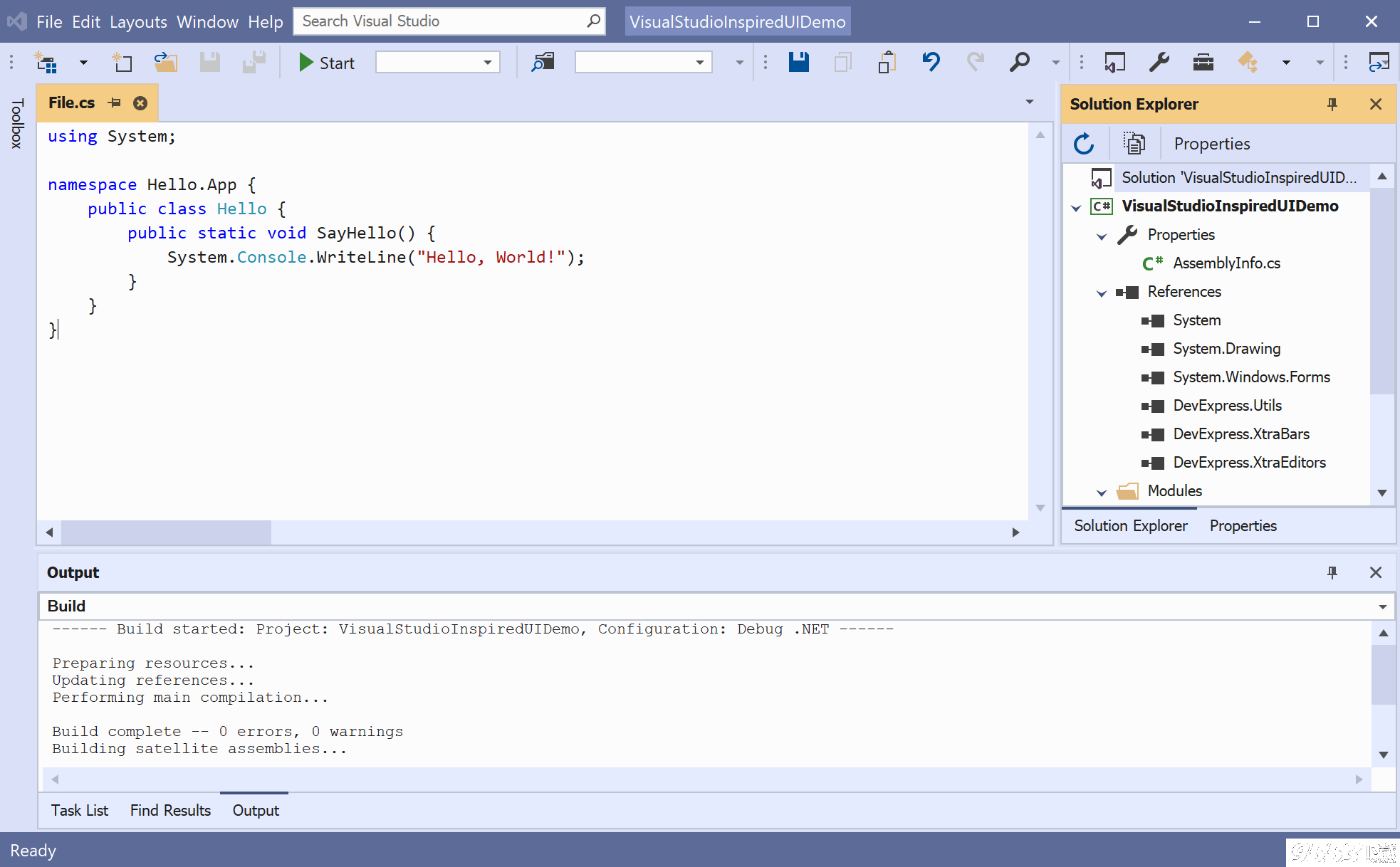Image resolution: width=1400 pixels, height=867 pixels.
Task: Collapse the Modules folder node
Action: point(1102,492)
